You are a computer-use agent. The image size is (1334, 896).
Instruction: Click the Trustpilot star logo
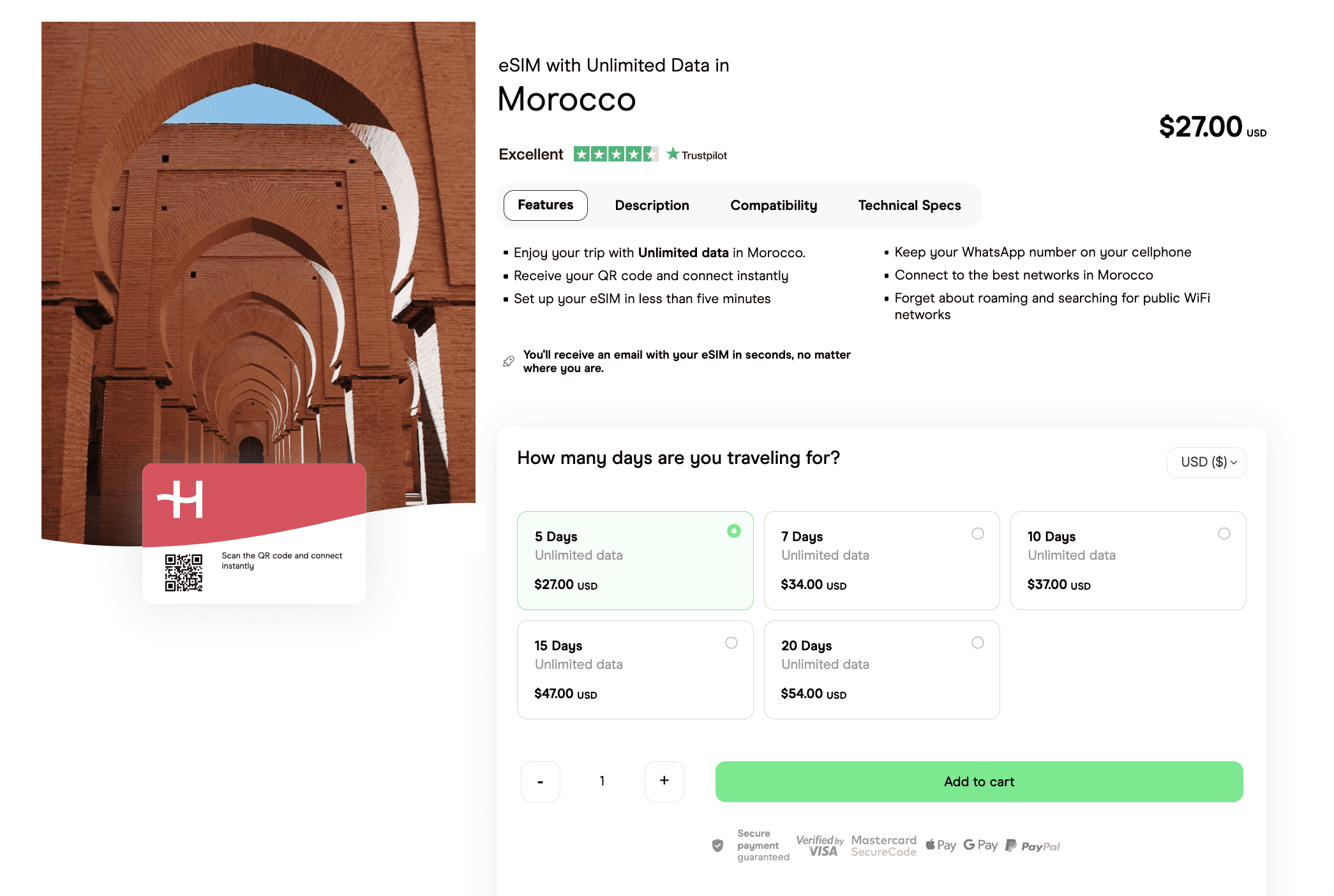coord(673,154)
